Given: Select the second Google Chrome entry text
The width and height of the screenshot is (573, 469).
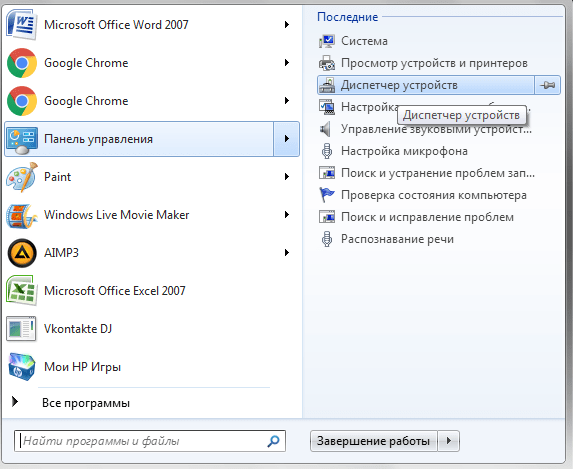Looking at the screenshot, I should coord(86,101).
